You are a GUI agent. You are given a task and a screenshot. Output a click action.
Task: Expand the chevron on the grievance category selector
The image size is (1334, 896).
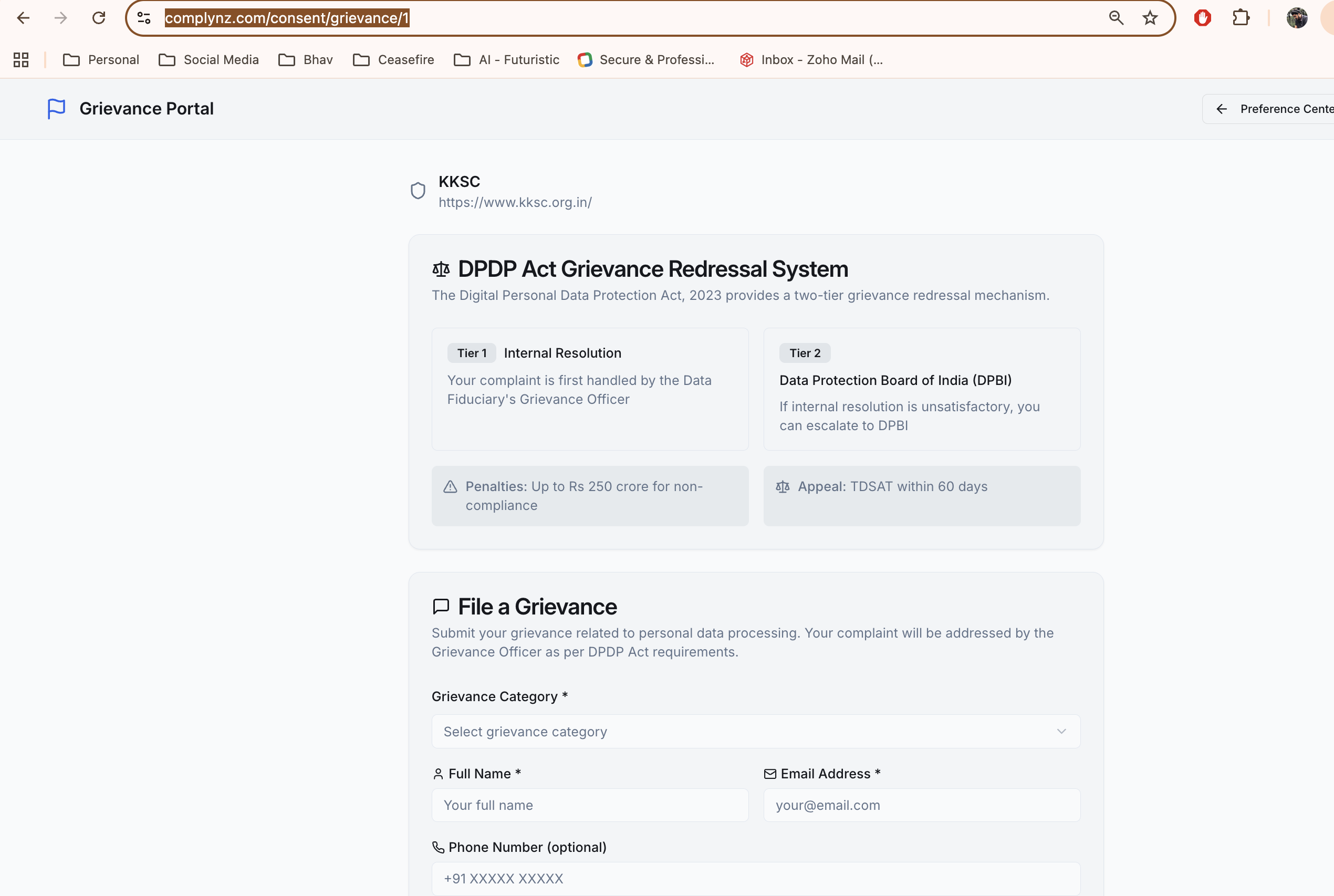1061,732
